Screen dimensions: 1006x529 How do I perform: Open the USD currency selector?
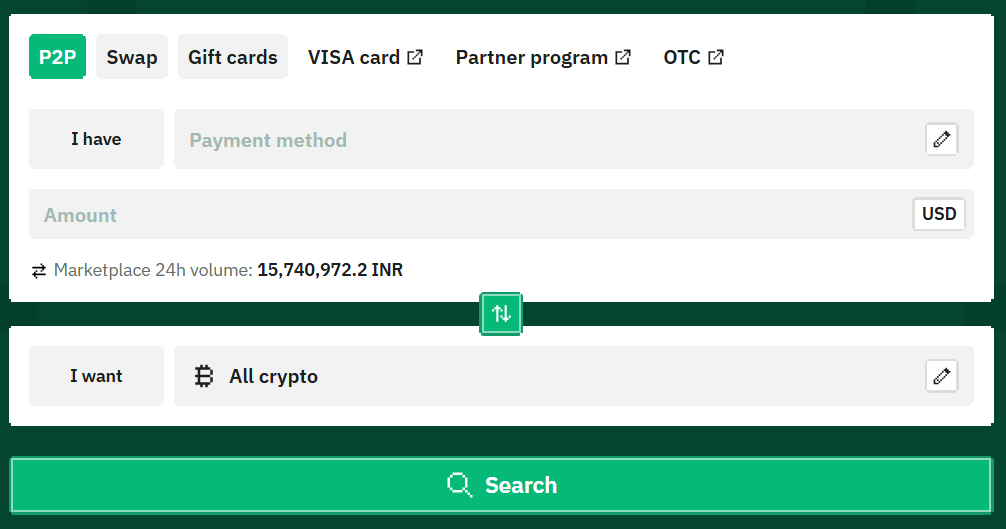point(939,214)
